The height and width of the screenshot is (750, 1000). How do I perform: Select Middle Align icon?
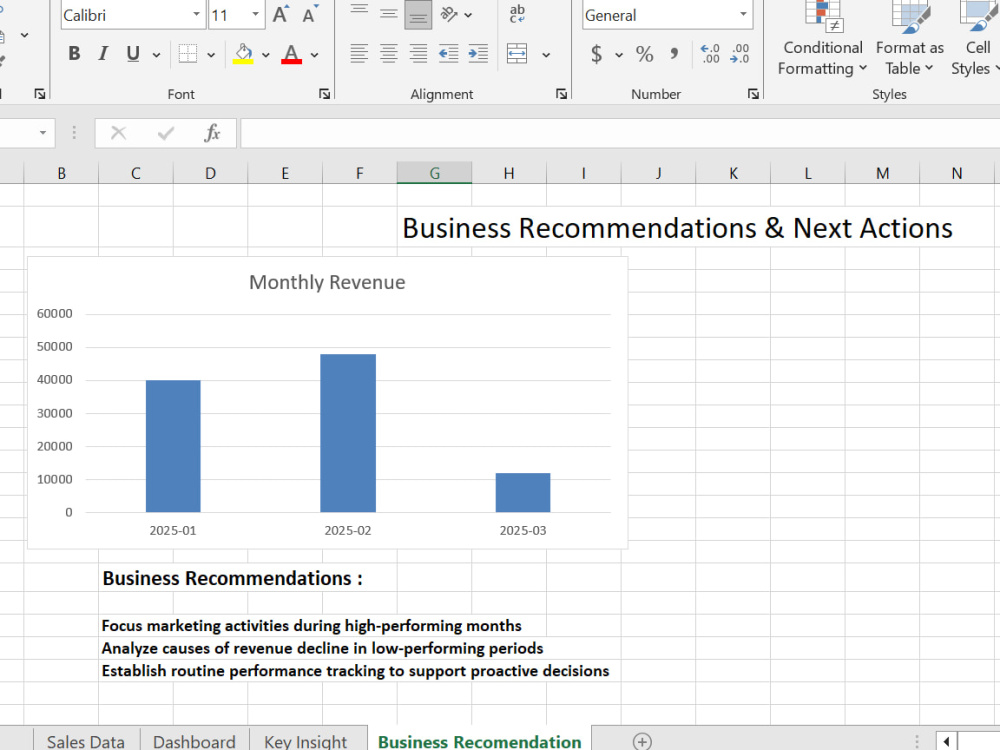[388, 15]
